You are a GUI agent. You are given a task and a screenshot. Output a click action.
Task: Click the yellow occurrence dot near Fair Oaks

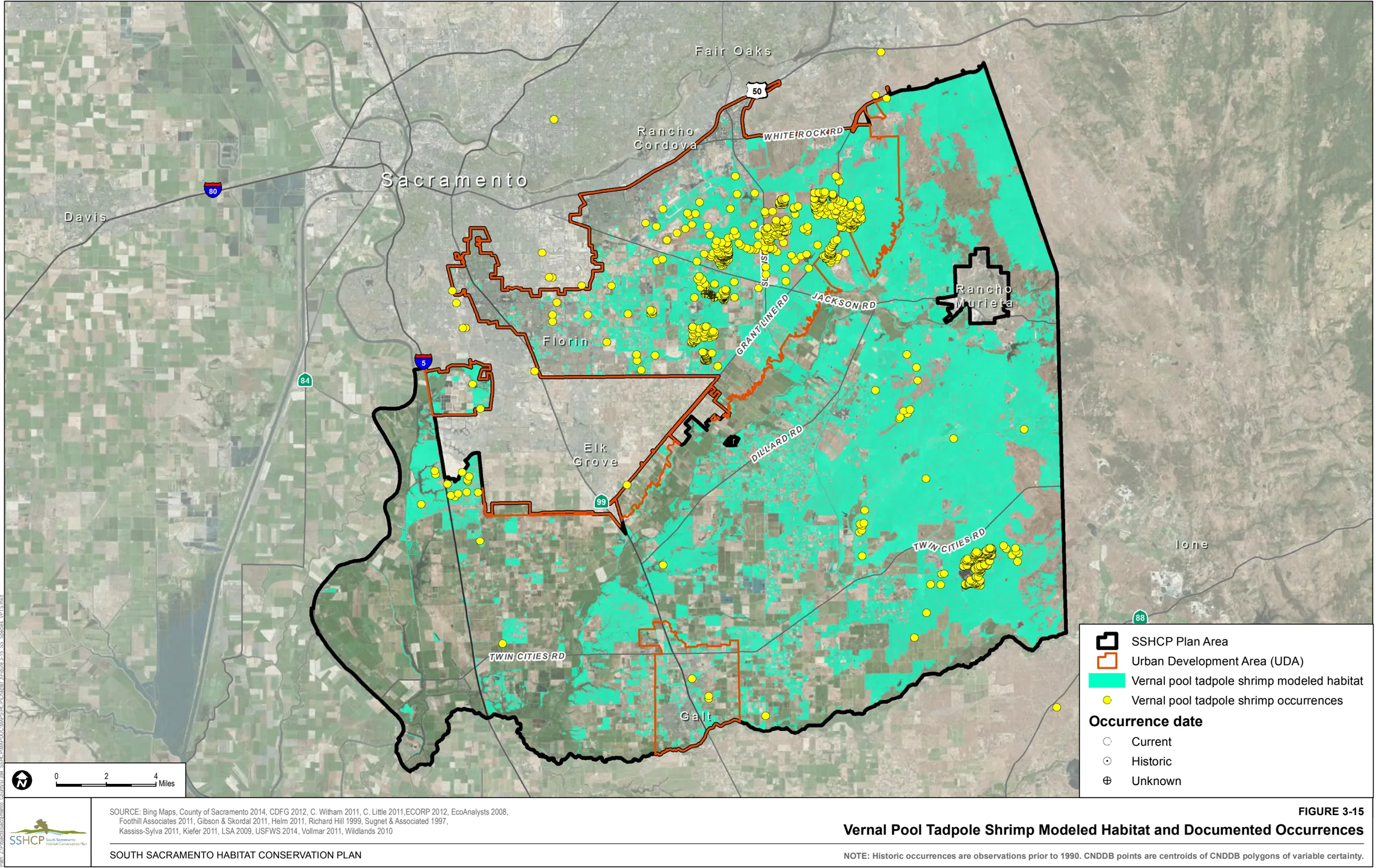click(x=880, y=52)
